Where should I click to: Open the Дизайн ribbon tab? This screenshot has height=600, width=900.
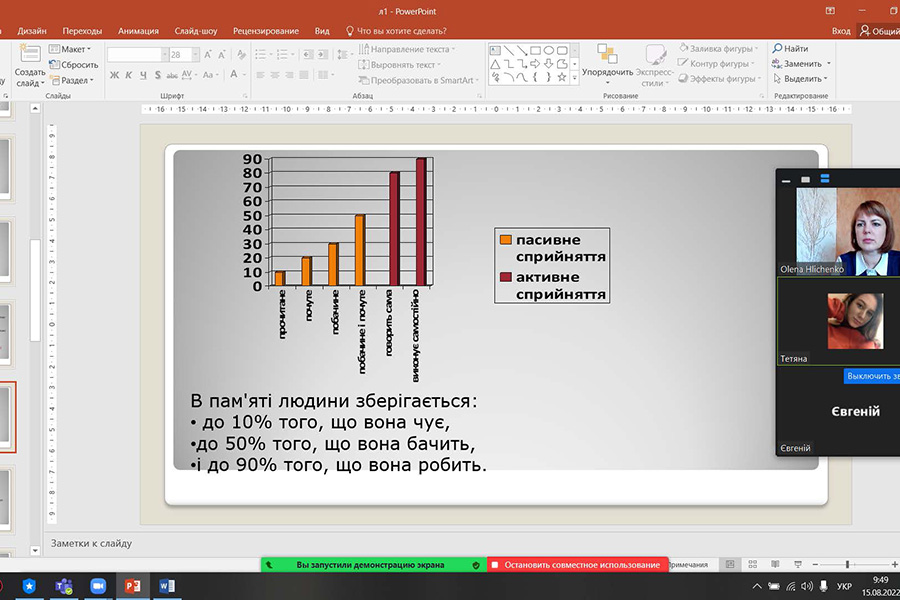tap(31, 31)
